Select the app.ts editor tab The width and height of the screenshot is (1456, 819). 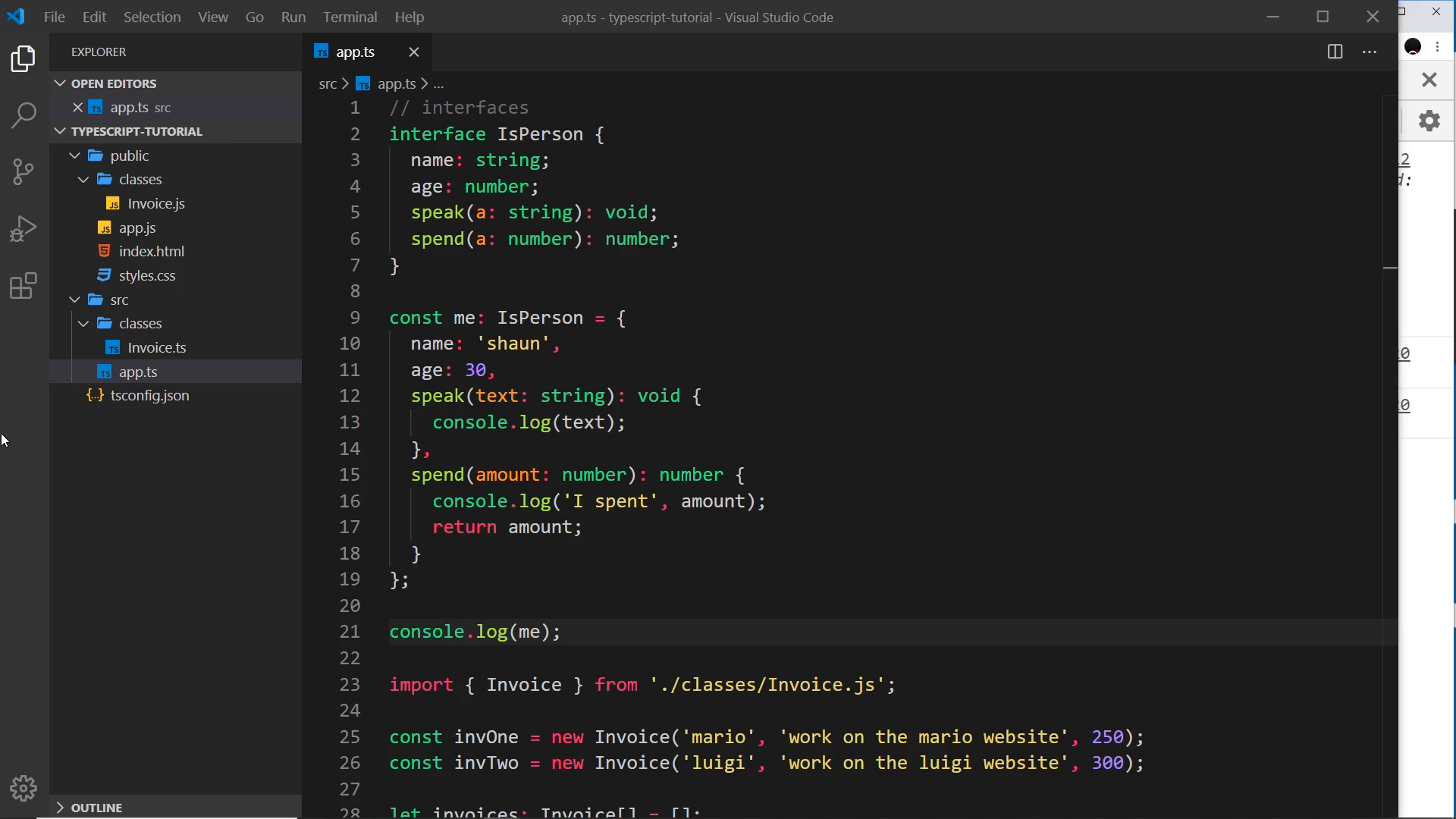(x=356, y=52)
